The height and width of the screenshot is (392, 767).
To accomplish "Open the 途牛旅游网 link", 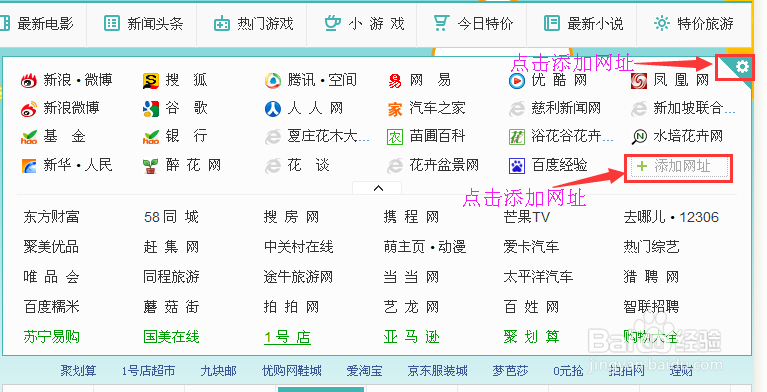I will (298, 277).
